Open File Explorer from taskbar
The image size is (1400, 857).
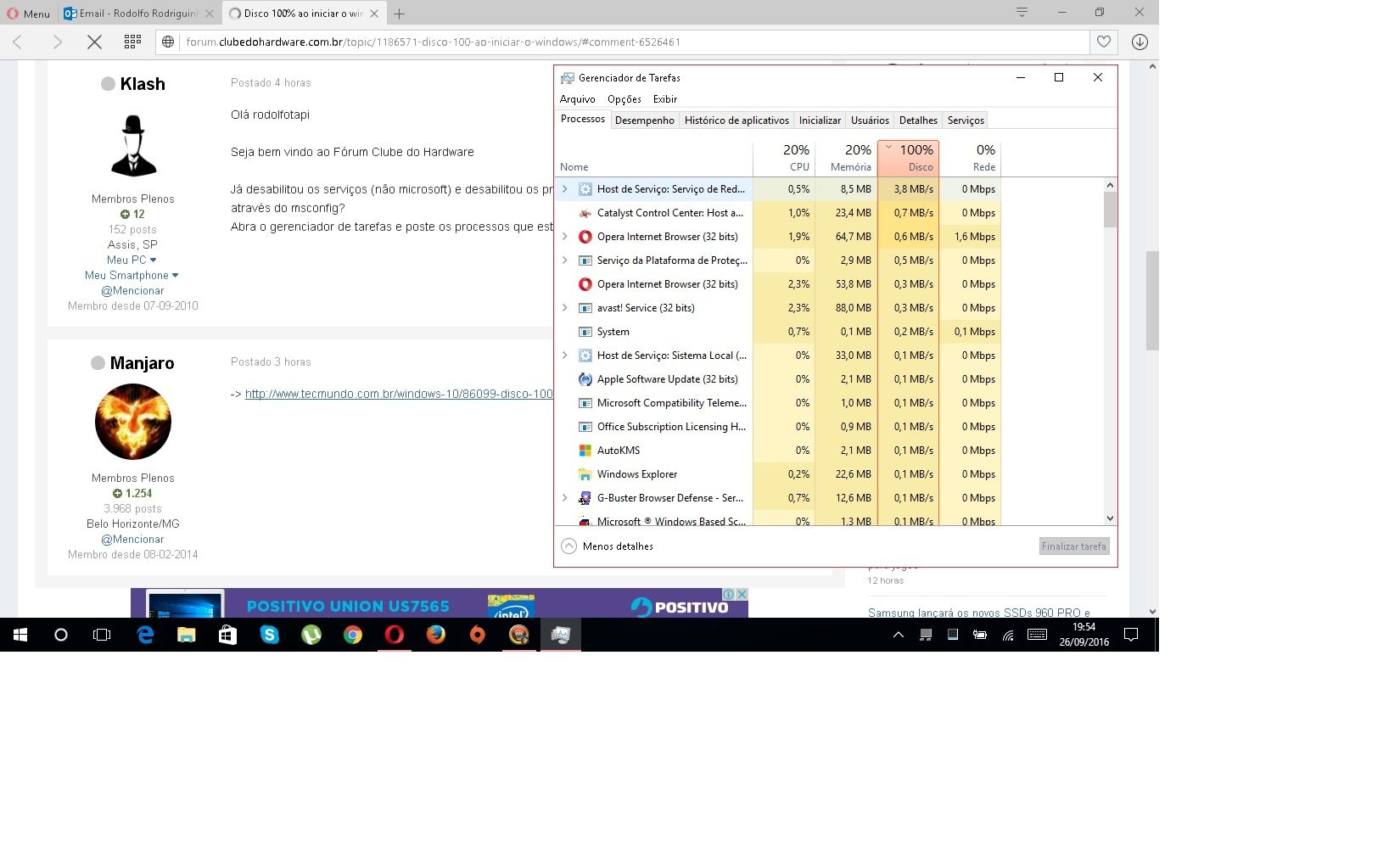pos(187,635)
